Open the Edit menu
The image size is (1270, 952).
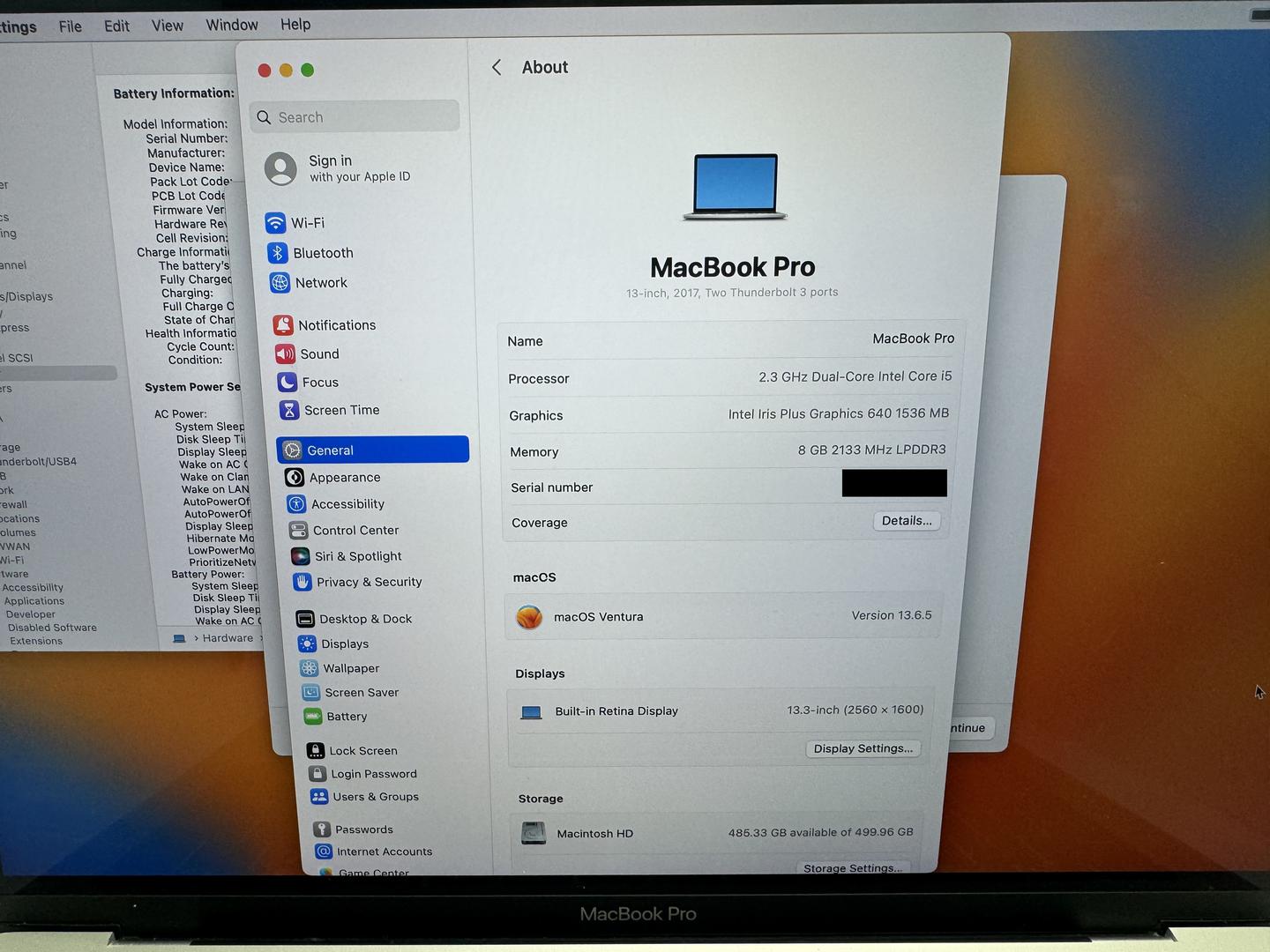coord(116,26)
